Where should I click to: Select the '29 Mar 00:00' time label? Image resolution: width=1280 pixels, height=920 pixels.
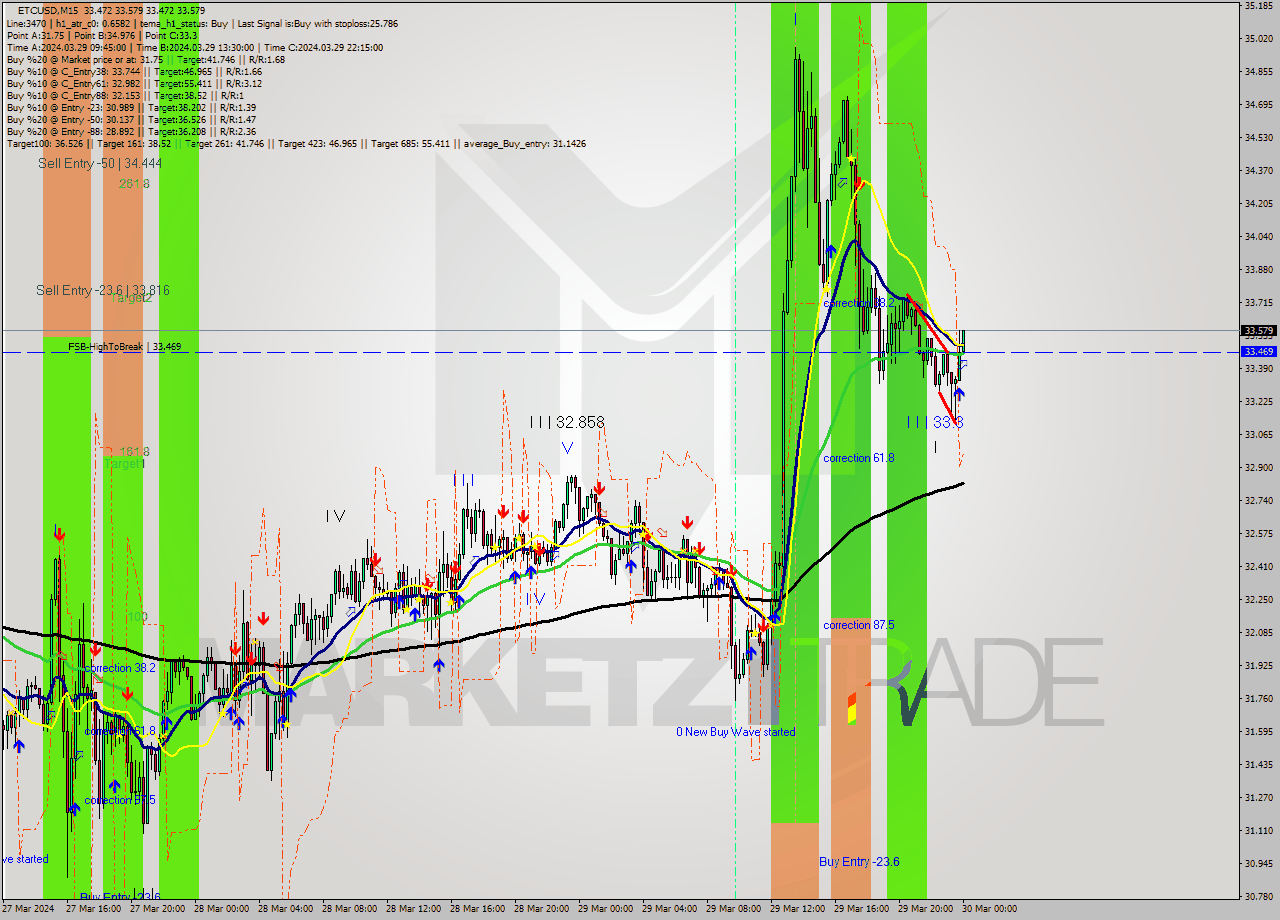point(605,909)
